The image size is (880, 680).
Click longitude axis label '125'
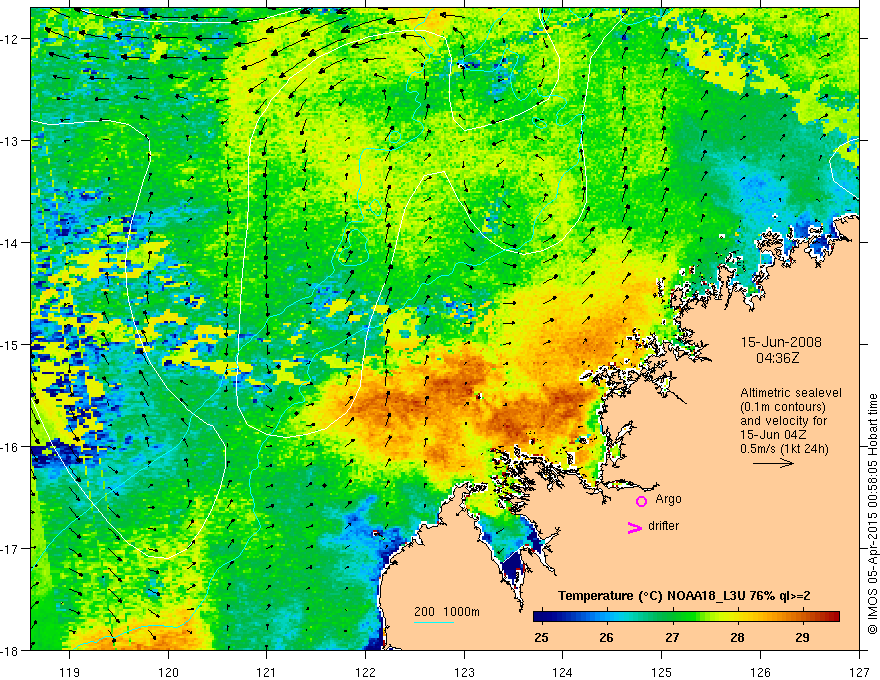662,672
